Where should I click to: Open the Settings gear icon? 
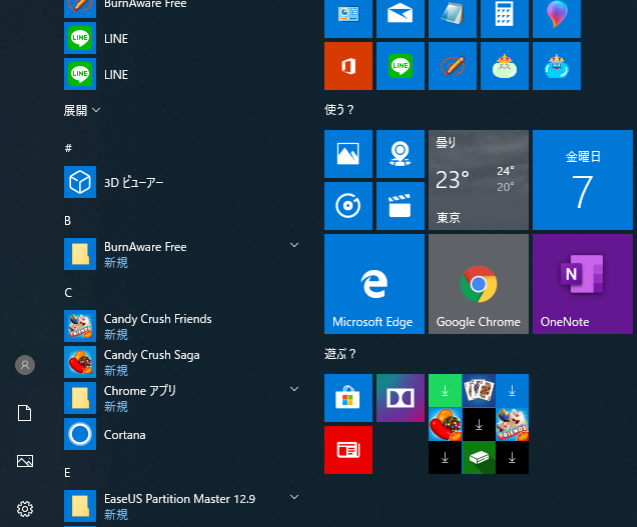click(25, 509)
